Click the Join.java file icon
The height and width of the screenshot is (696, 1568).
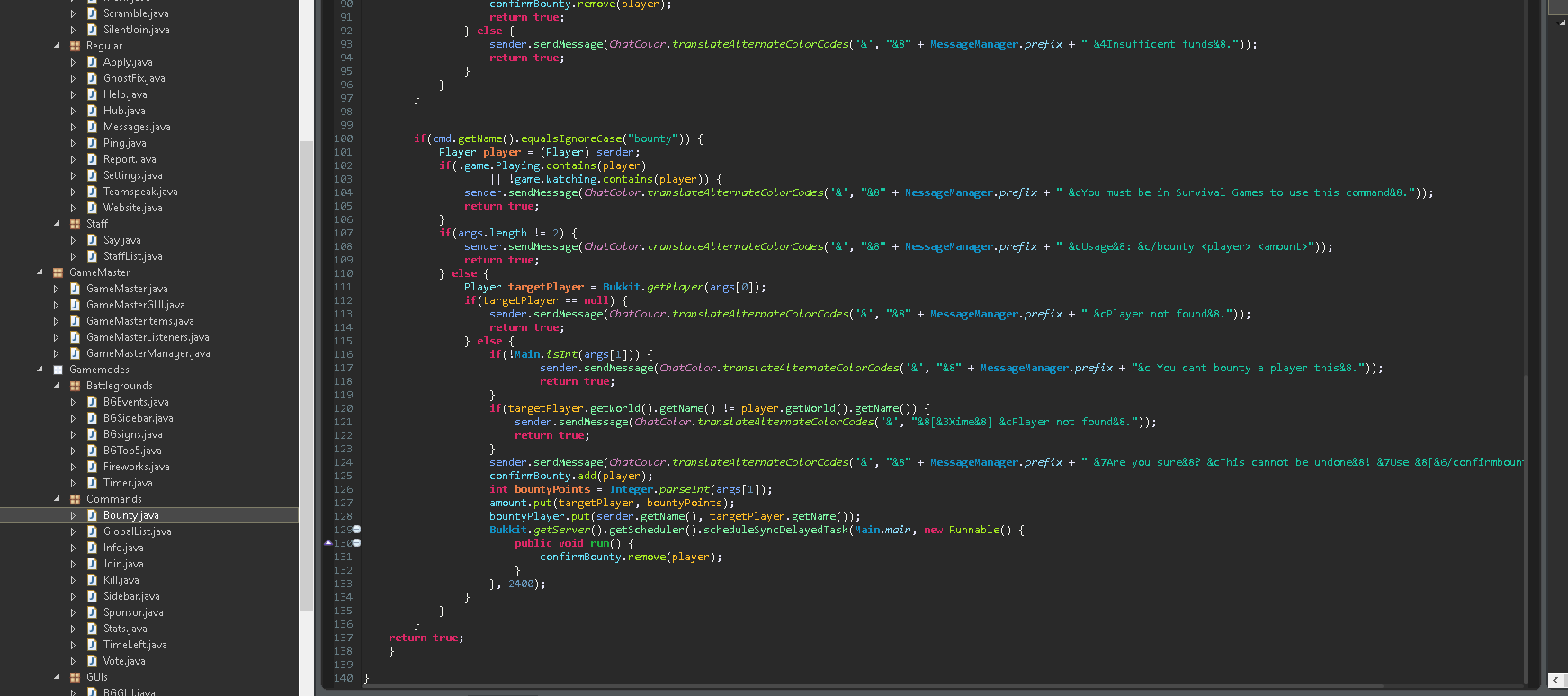(x=92, y=564)
